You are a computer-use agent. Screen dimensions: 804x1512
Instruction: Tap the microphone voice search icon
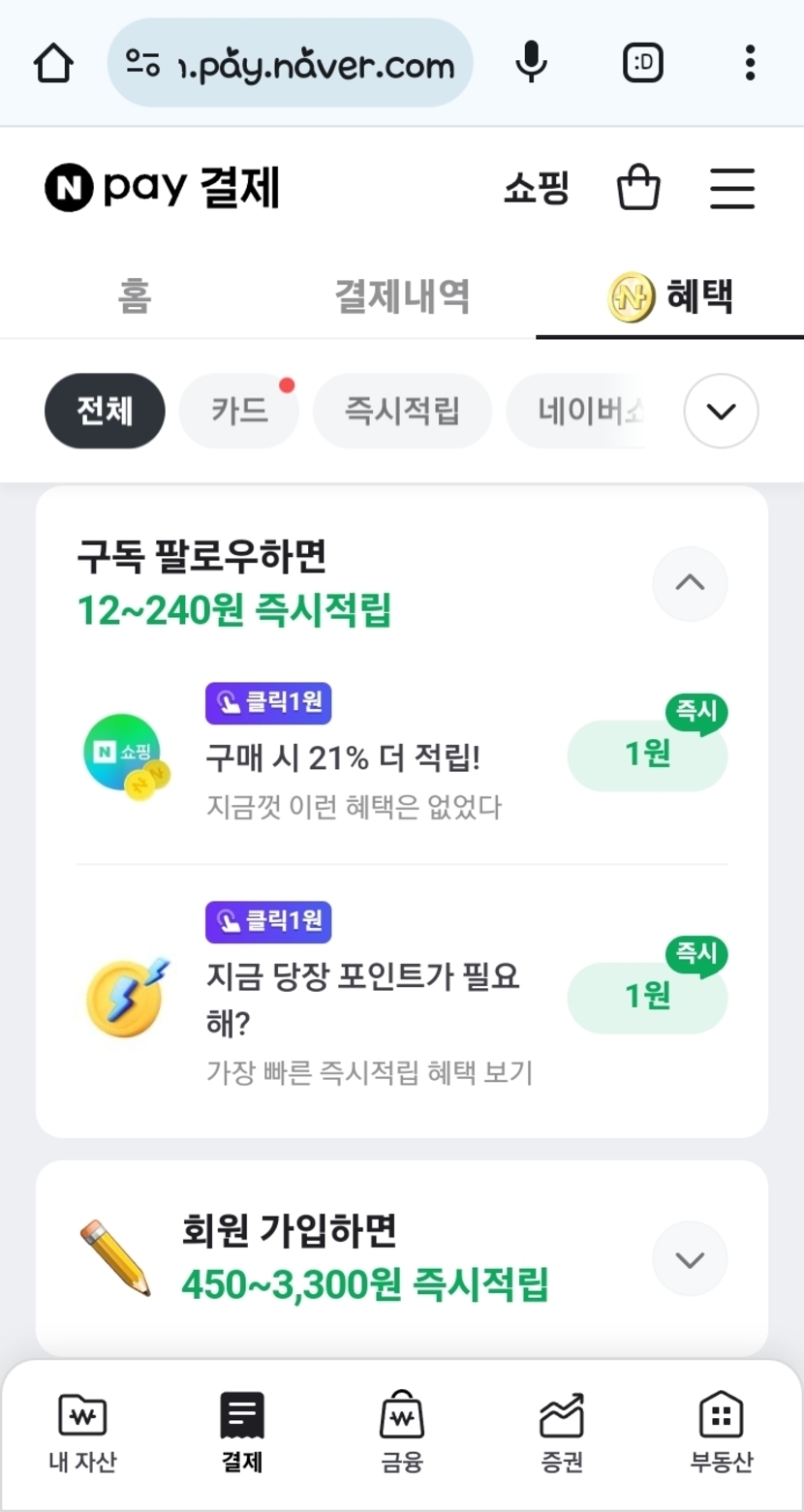tap(530, 64)
